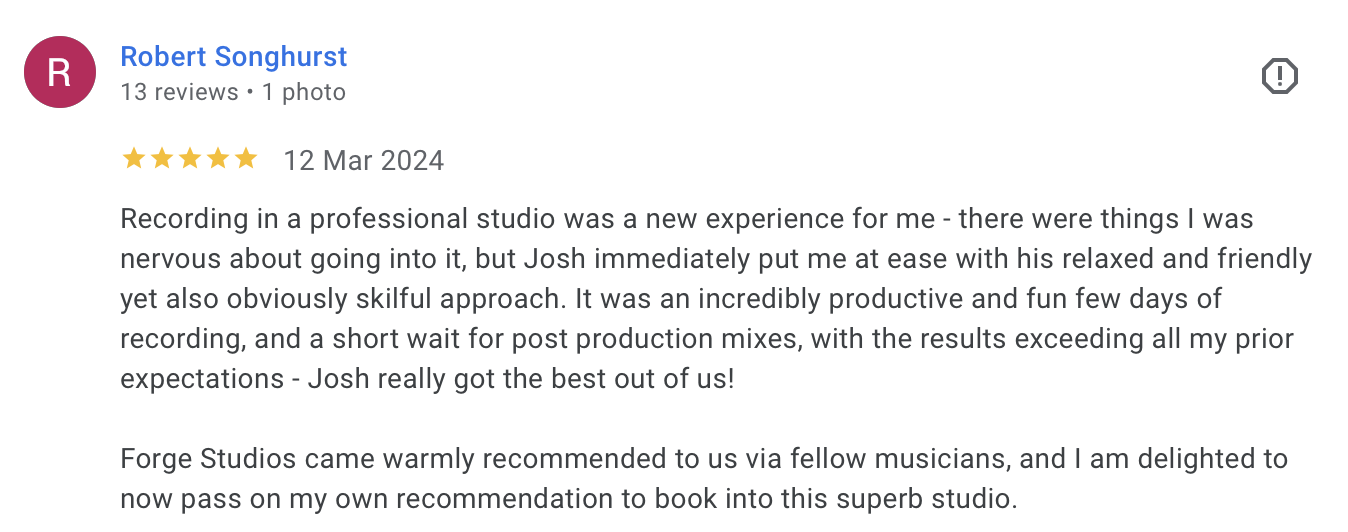Select the third star in the rating

click(189, 159)
